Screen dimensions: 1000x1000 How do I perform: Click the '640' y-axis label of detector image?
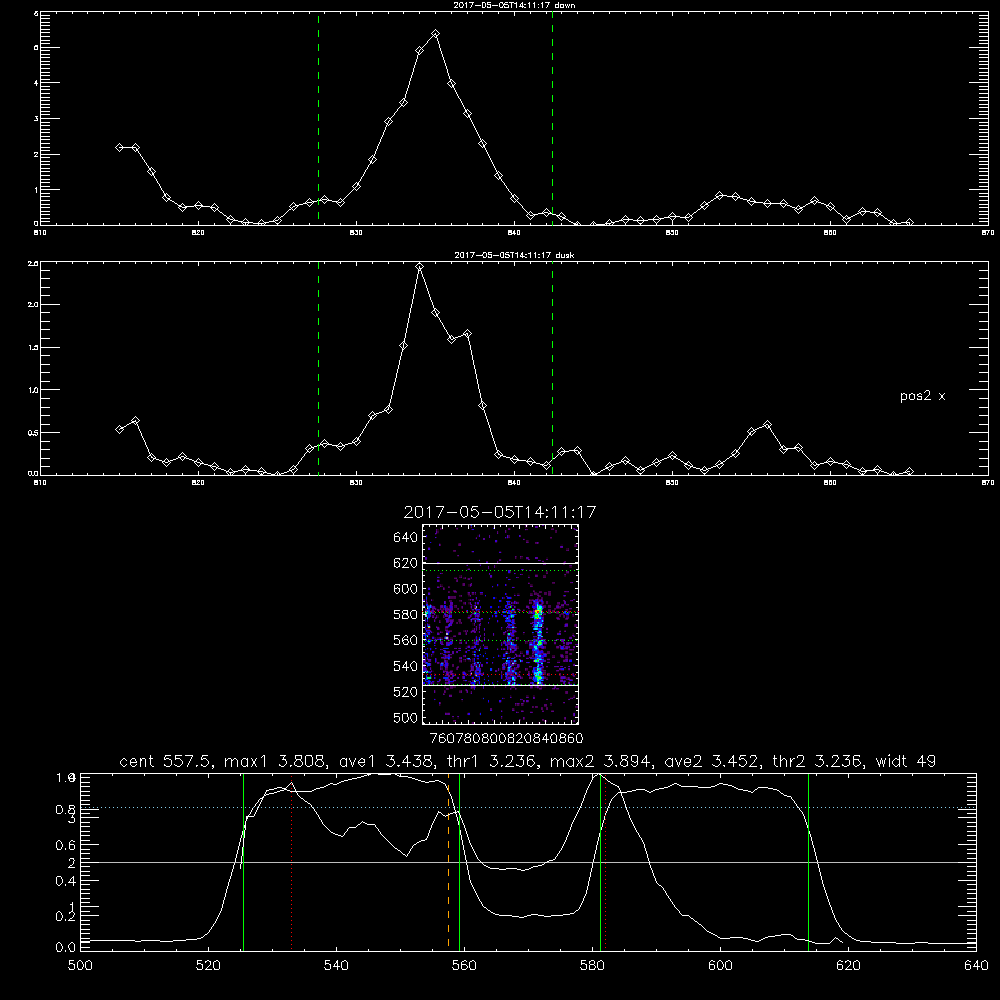pos(405,538)
